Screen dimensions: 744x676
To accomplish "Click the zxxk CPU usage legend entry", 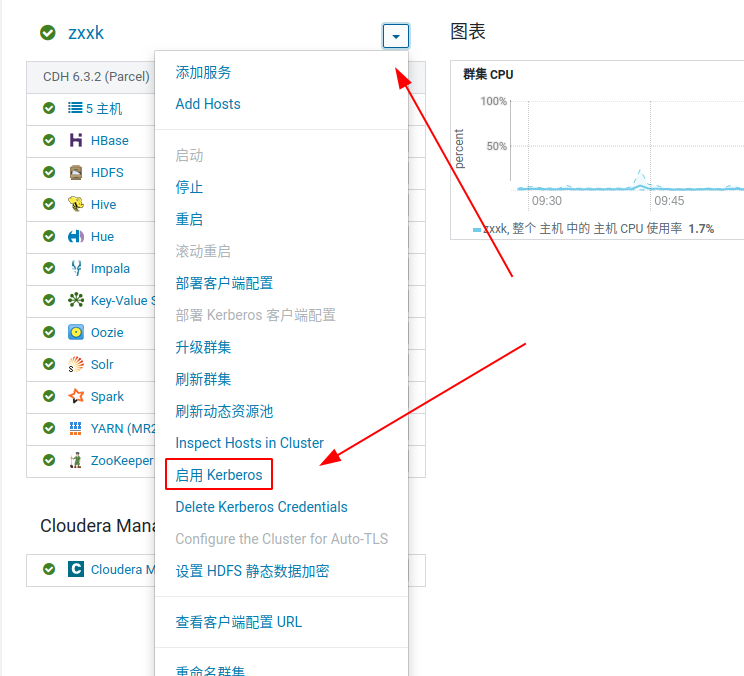I will pos(593,229).
